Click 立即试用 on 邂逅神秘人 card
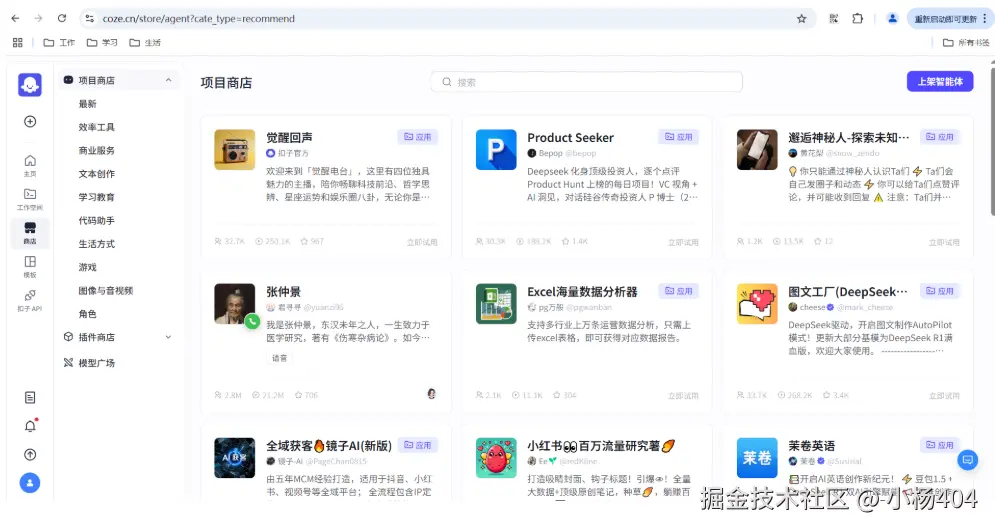 (x=944, y=242)
